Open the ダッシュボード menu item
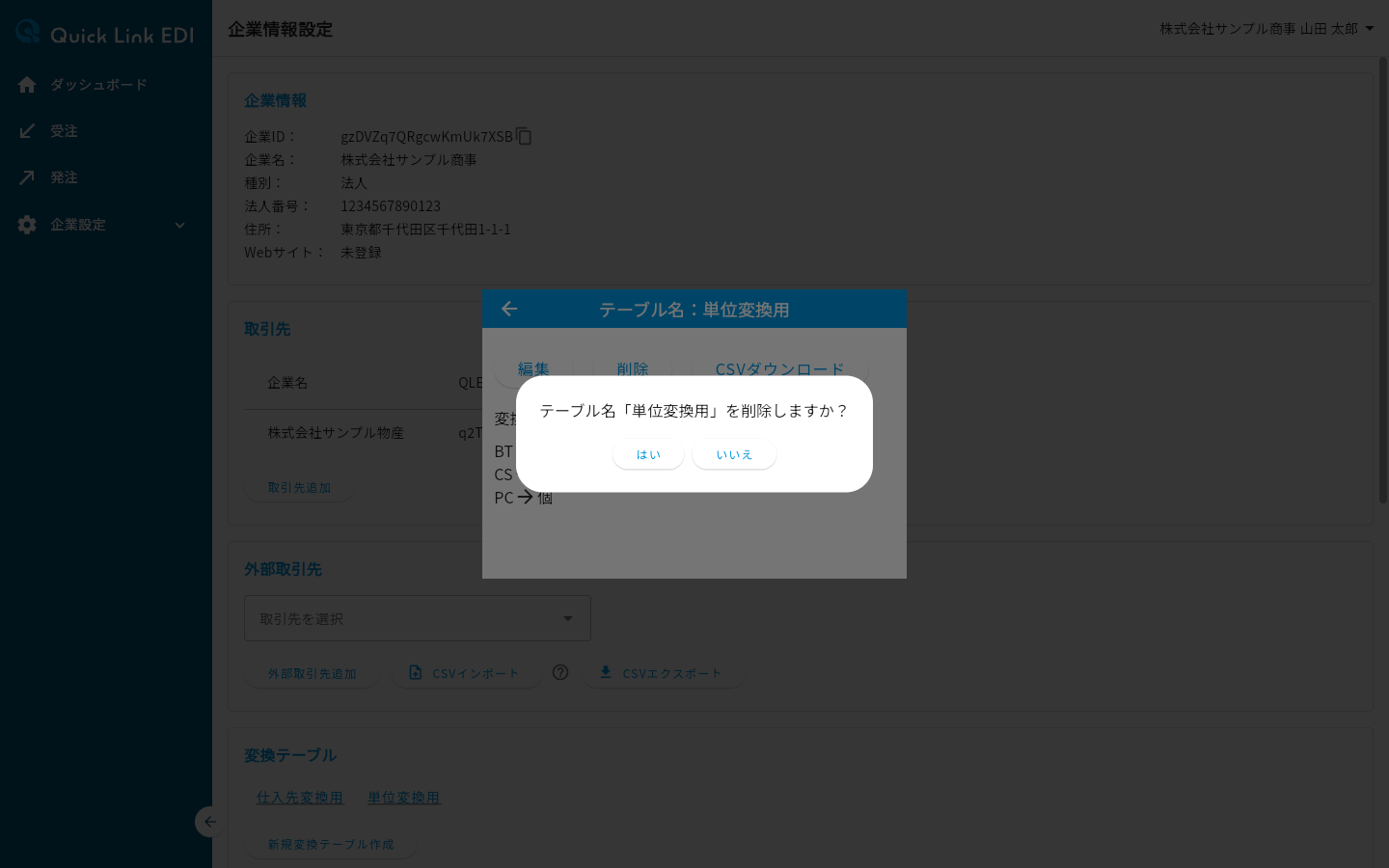The width and height of the screenshot is (1389, 868). coord(105,85)
